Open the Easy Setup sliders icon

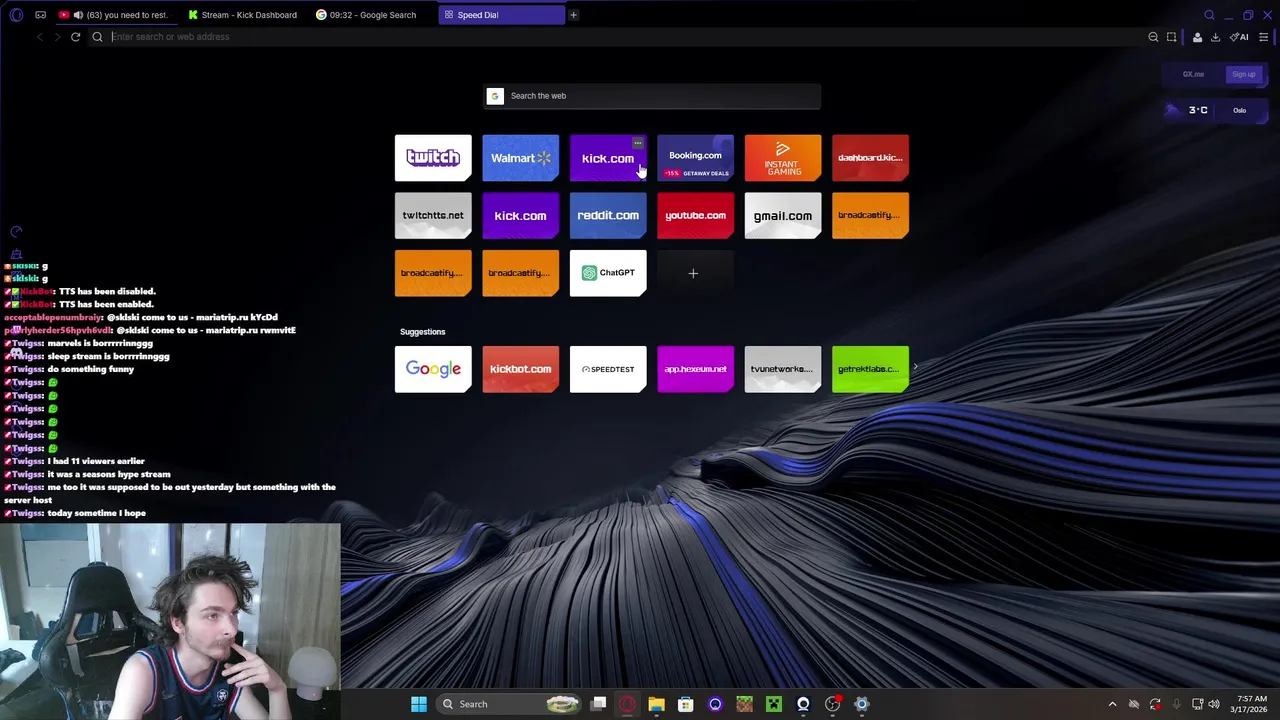point(1264,37)
